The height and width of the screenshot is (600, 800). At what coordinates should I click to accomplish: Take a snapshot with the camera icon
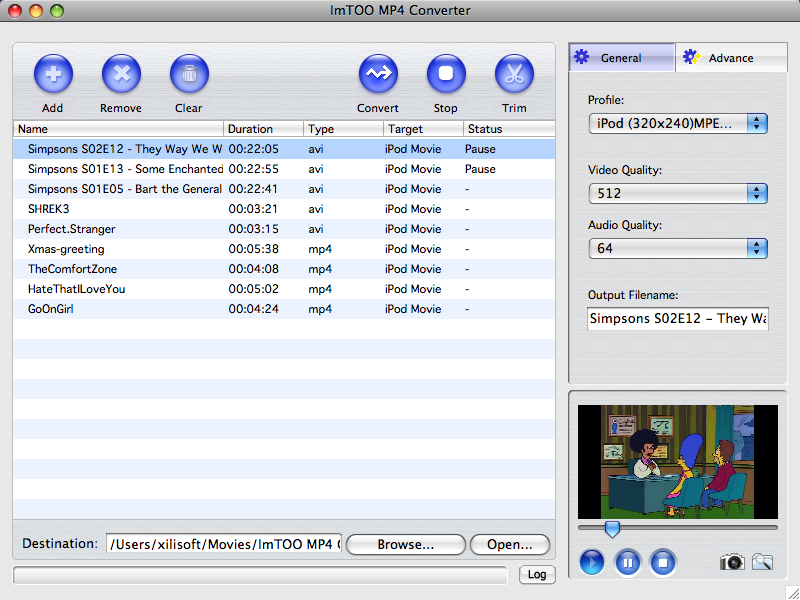[732, 562]
